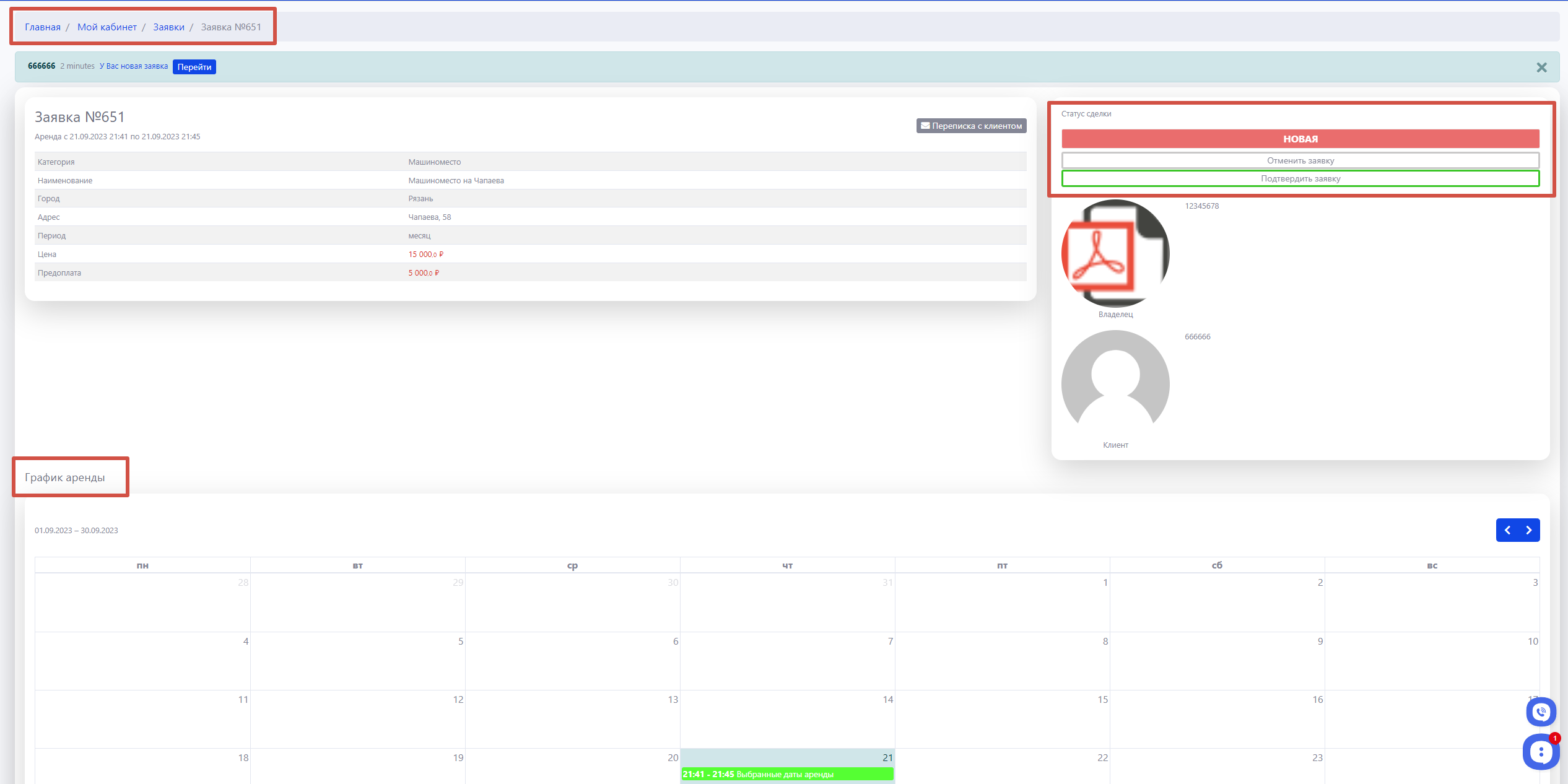Select the green rental event on calendar

click(x=787, y=774)
